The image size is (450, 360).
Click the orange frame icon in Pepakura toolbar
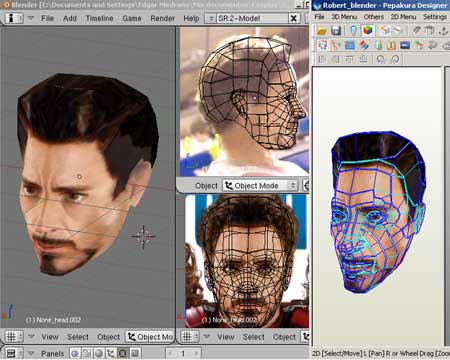pos(391,45)
